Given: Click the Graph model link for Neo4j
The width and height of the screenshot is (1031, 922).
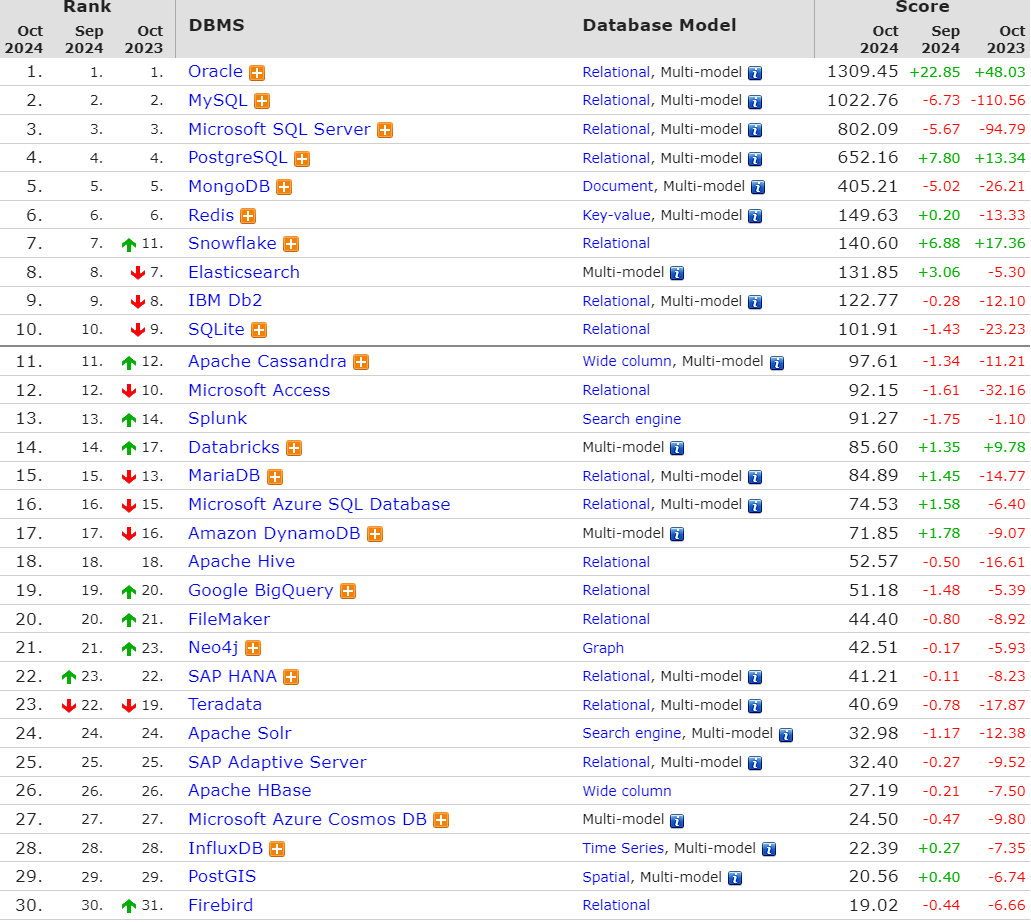Looking at the screenshot, I should coord(603,648).
